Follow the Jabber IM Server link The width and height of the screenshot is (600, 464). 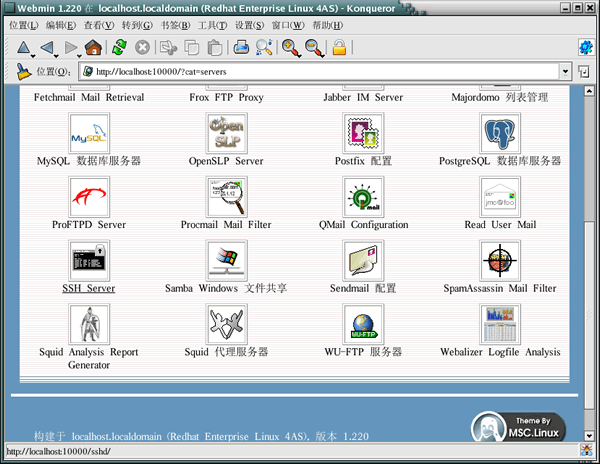(363, 98)
